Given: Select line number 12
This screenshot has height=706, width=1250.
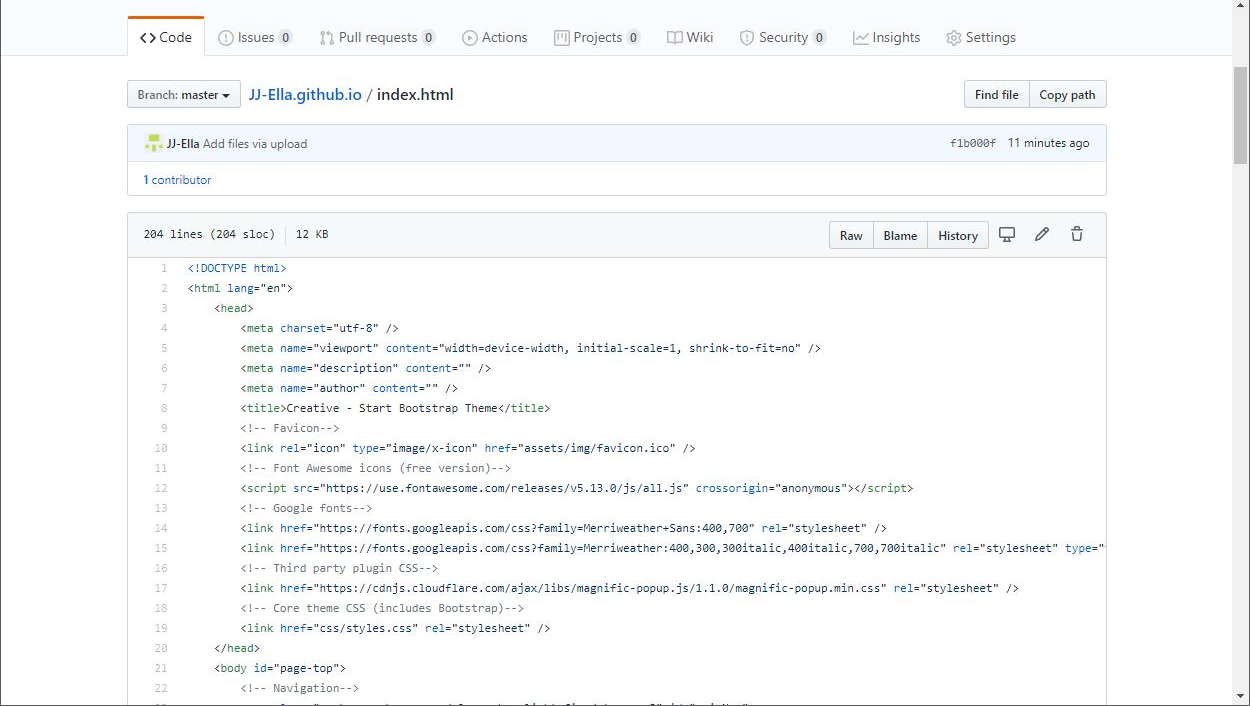Looking at the screenshot, I should (161, 488).
